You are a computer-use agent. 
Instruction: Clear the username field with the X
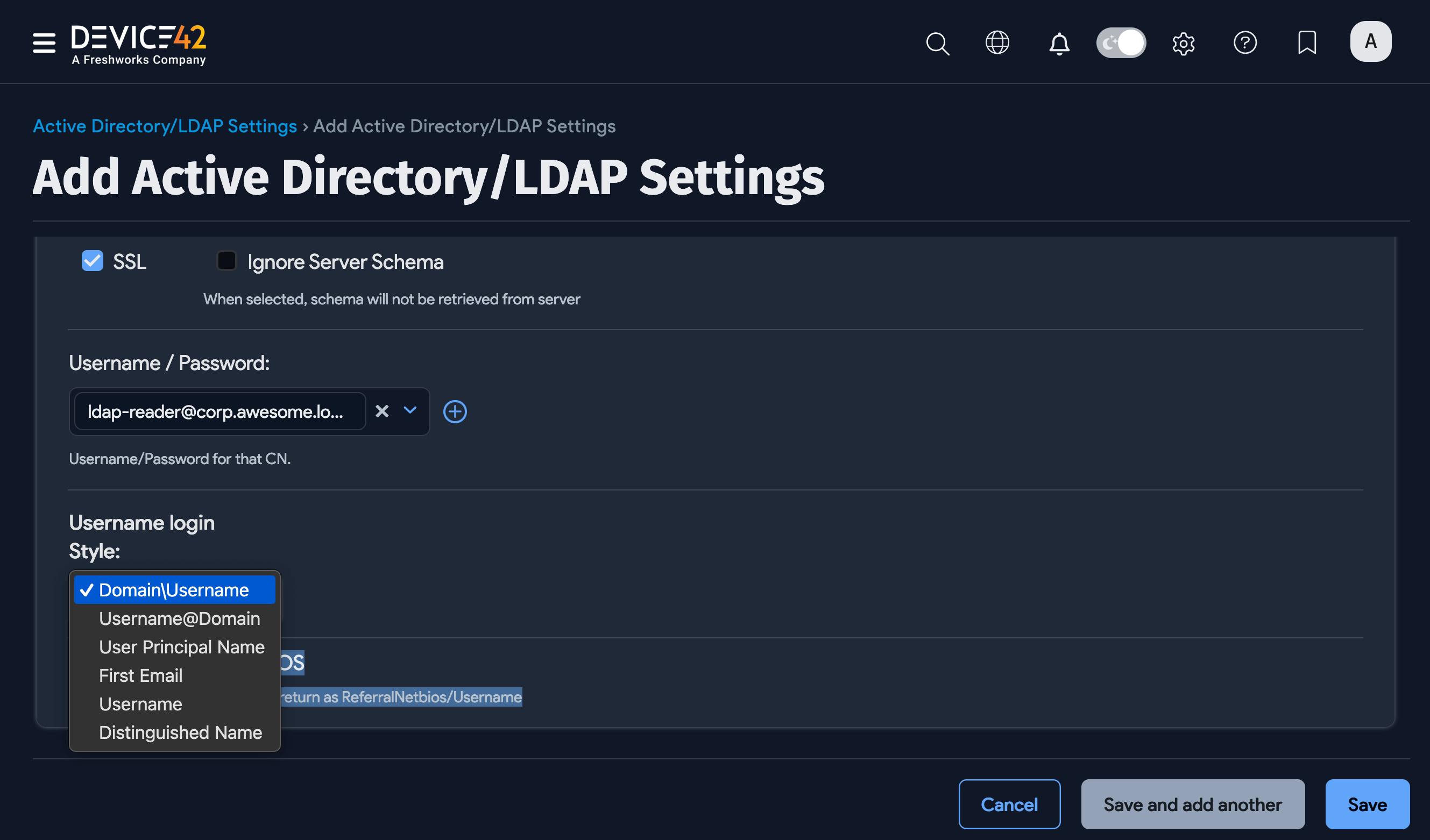click(x=381, y=412)
